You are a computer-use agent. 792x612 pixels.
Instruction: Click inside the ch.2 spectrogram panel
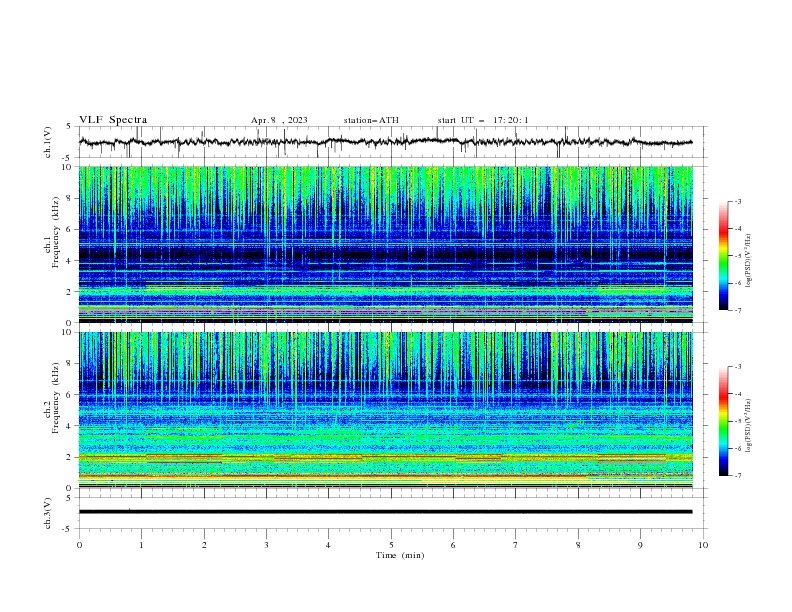tap(386, 410)
